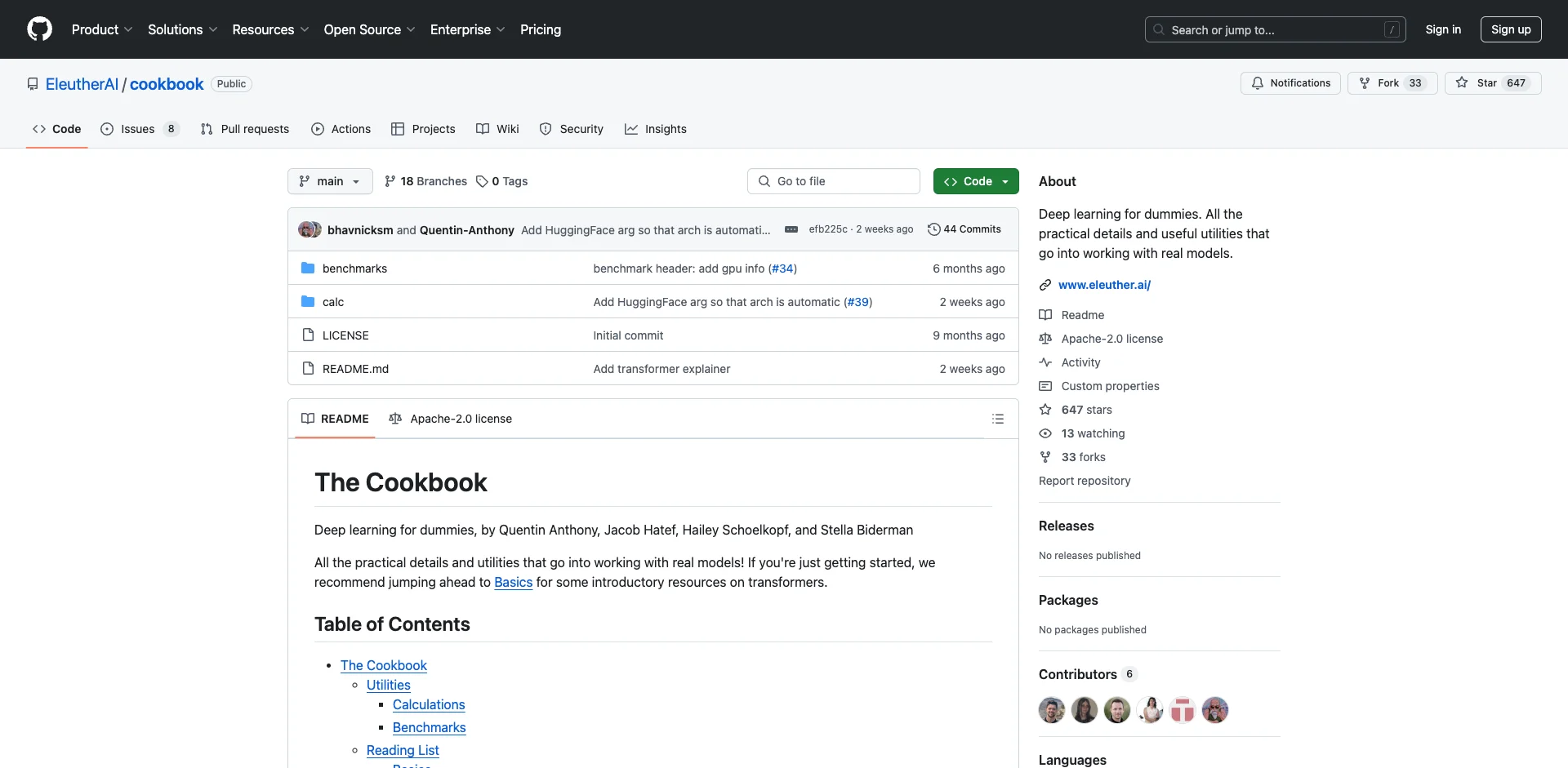Open the Open Source menu
This screenshot has height=768, width=1568.
[x=369, y=29]
